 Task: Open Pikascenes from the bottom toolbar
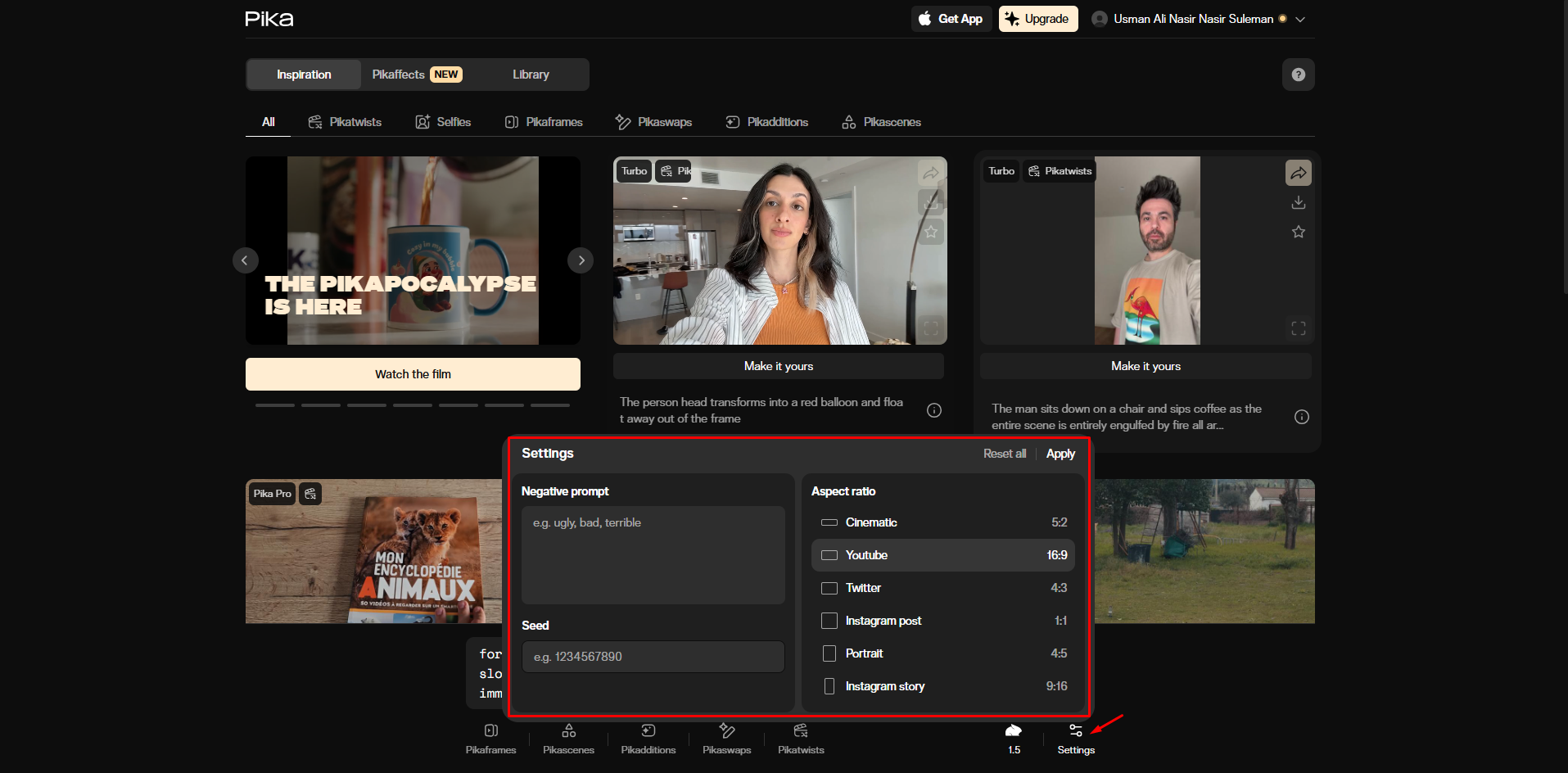click(568, 738)
